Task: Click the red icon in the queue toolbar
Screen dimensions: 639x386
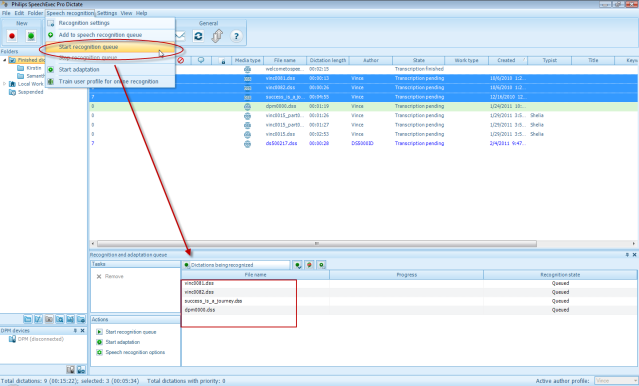Action: (x=310, y=265)
